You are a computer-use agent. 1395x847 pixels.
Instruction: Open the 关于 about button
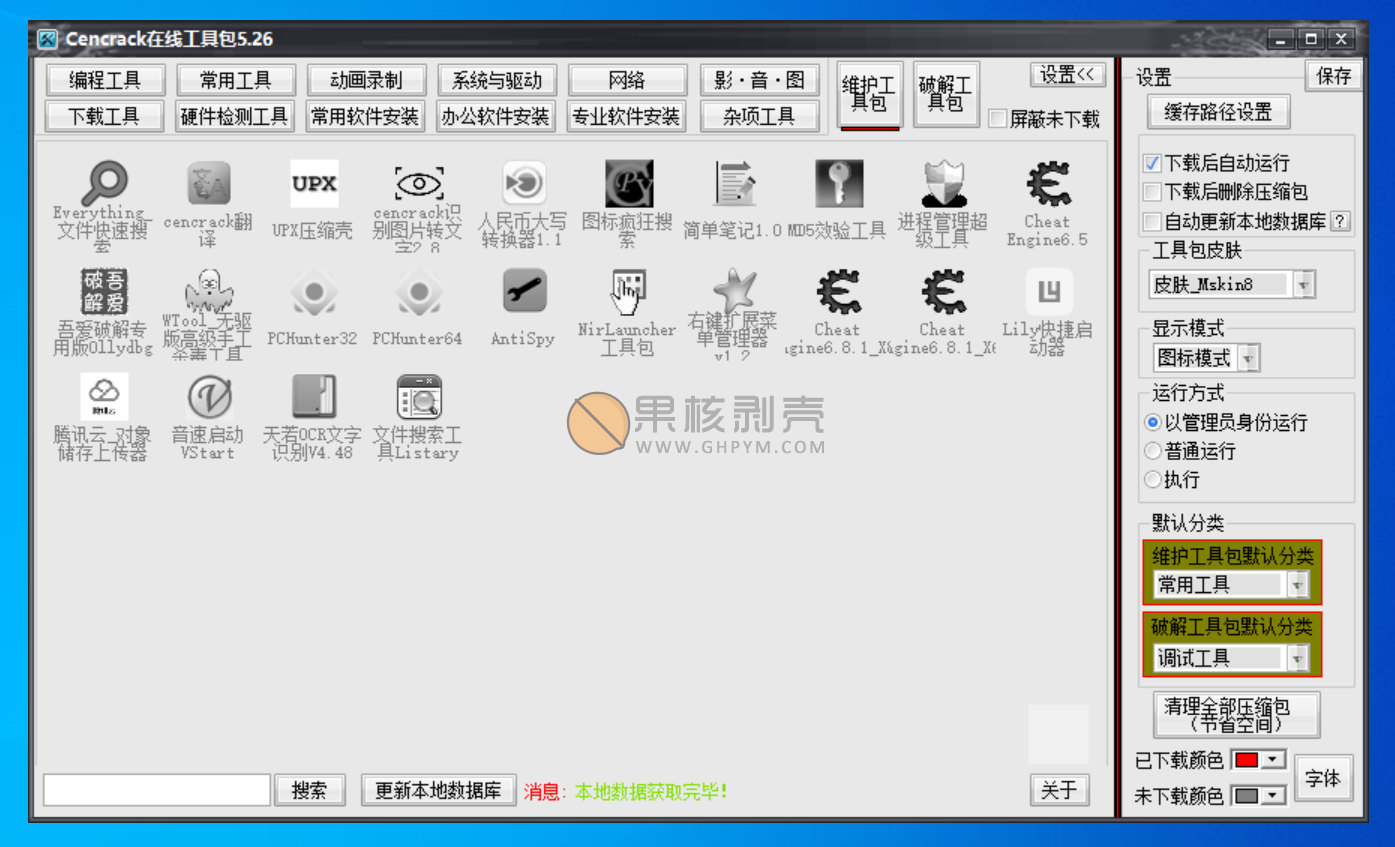point(1059,790)
